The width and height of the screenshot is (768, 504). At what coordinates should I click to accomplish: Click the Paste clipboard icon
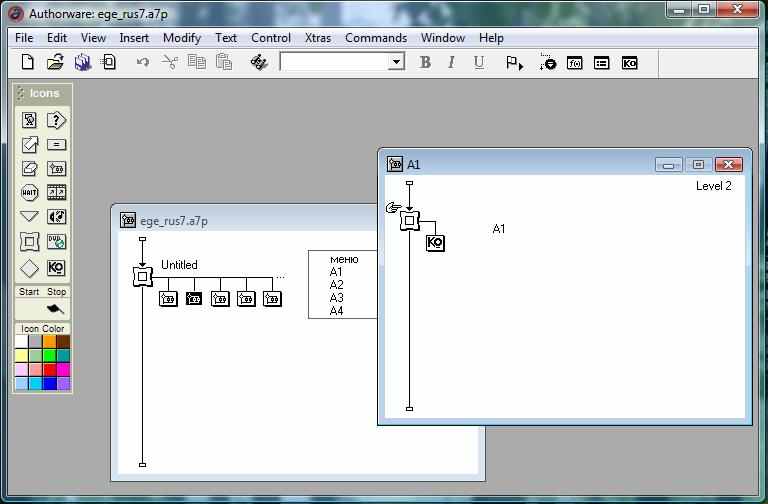(x=224, y=62)
